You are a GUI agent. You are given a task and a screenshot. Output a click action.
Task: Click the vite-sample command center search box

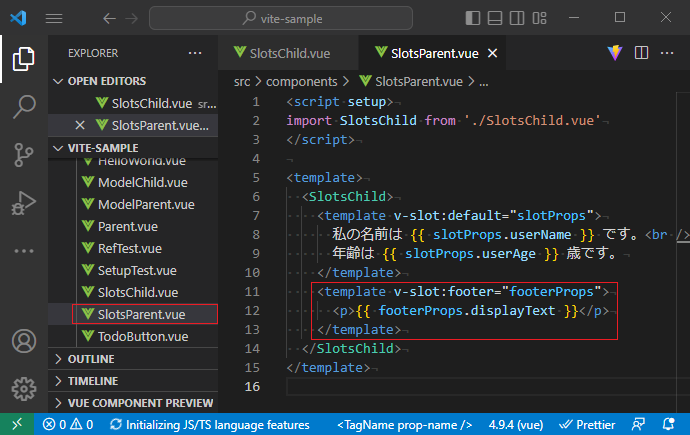[x=281, y=18]
